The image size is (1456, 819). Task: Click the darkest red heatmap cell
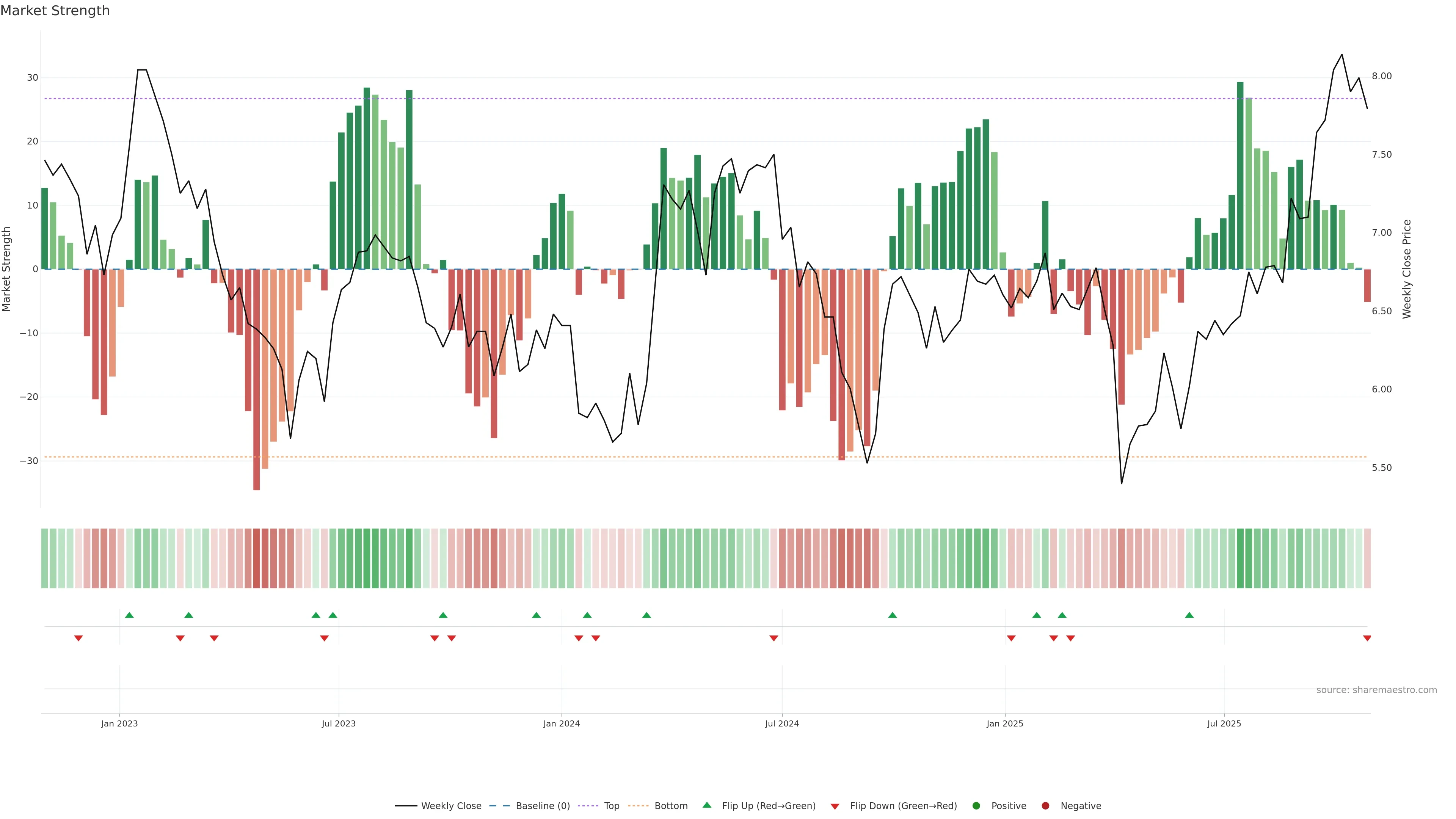[x=257, y=559]
